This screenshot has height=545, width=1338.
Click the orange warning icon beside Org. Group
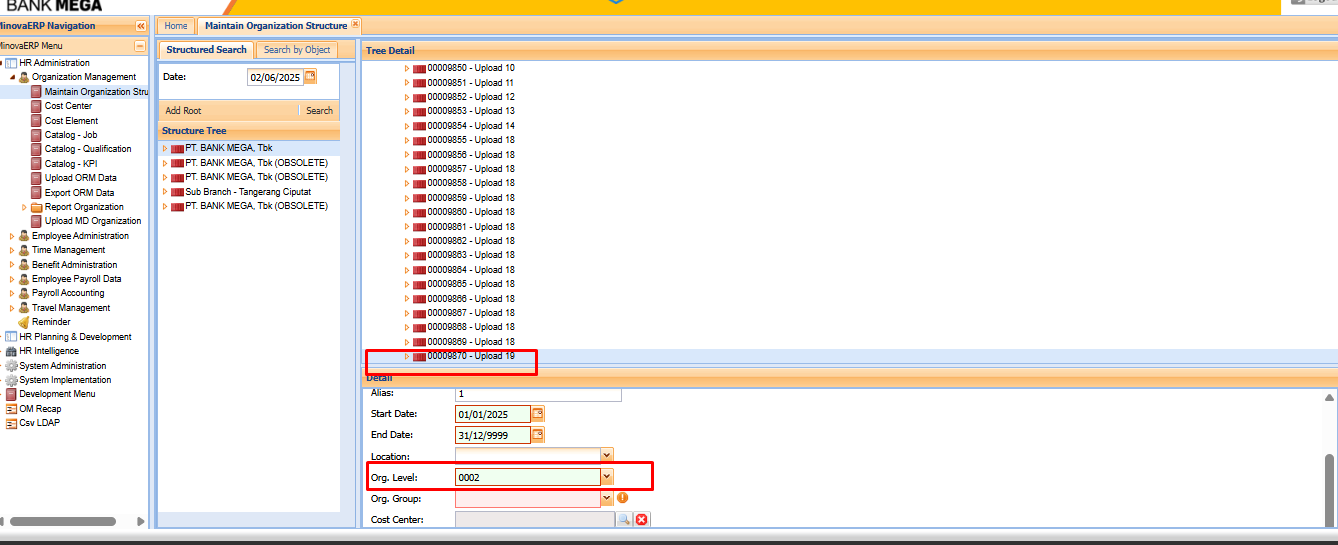click(x=622, y=497)
